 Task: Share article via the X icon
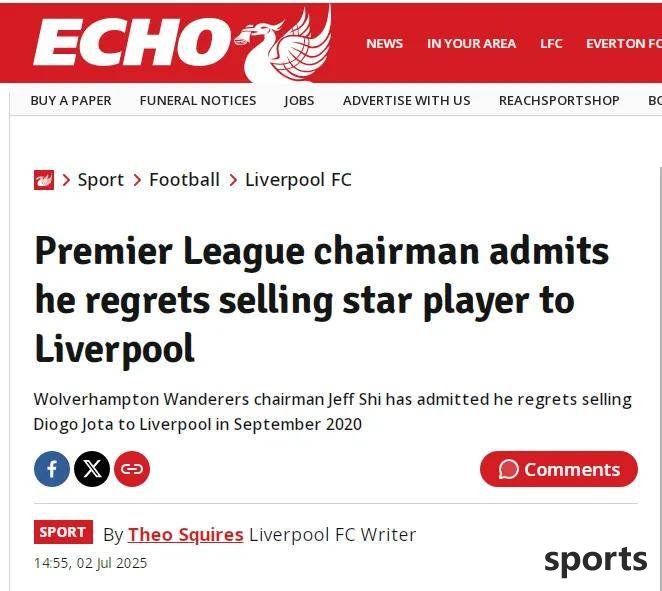(x=92, y=469)
